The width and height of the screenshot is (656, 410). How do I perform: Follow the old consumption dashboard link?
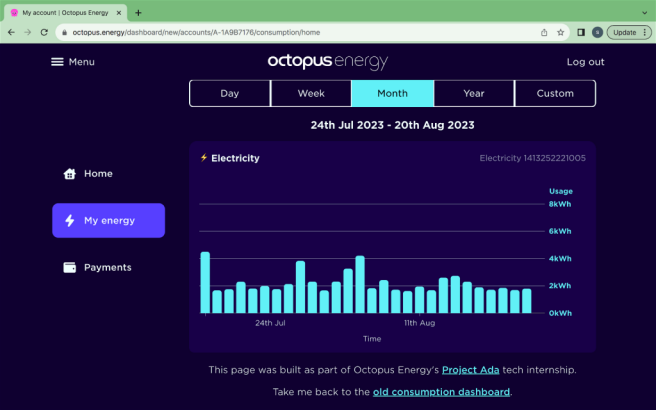(441, 392)
